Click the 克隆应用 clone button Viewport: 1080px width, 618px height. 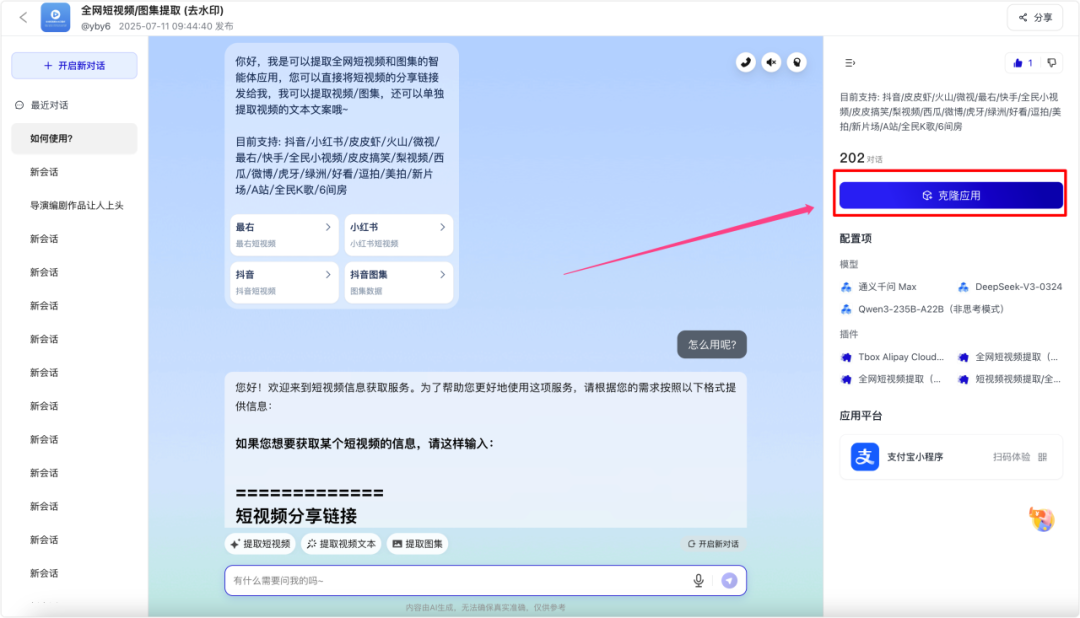coord(951,196)
